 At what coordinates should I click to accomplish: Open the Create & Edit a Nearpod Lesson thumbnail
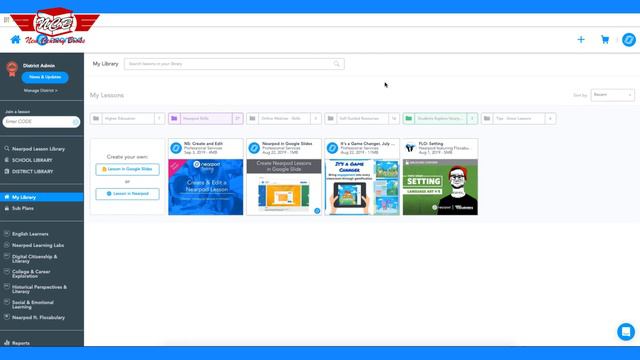206,187
